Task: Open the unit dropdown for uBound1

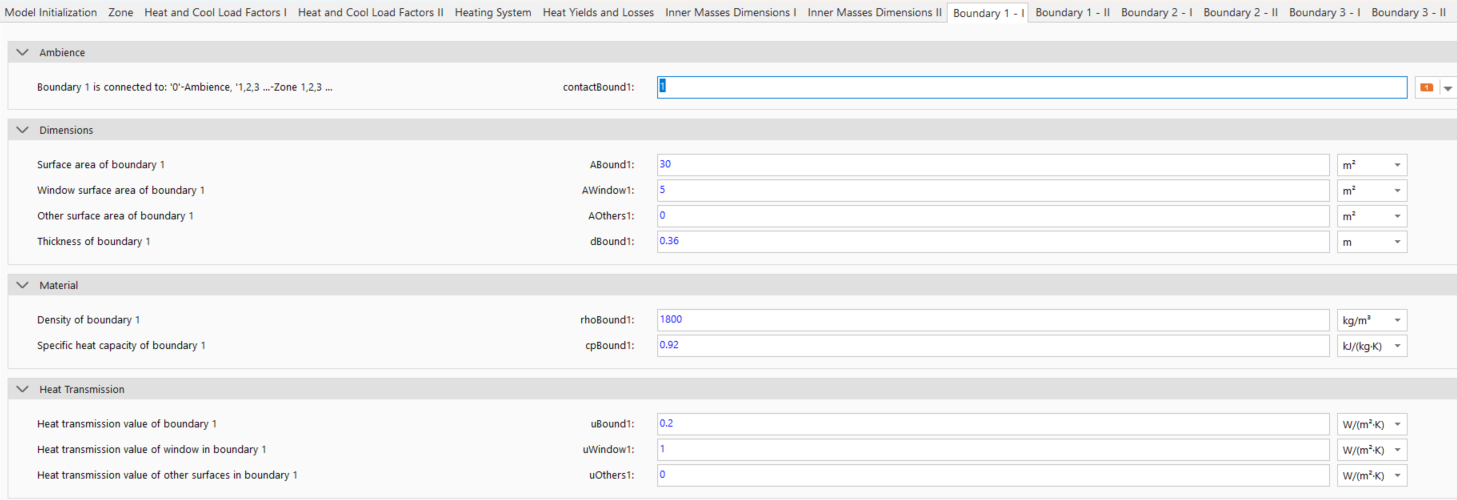Action: 1372,424
